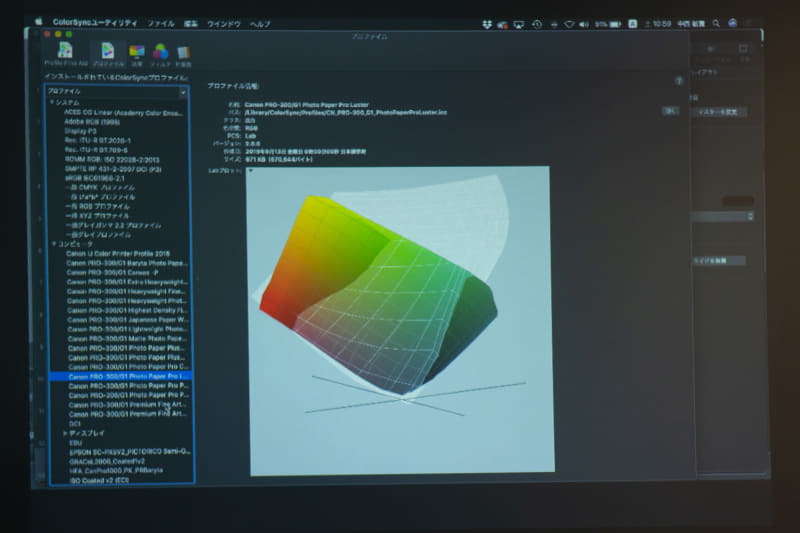The width and height of the screenshot is (800, 533).
Task: Select ISO Coated v2 (ECI) profile
Action: (99, 480)
